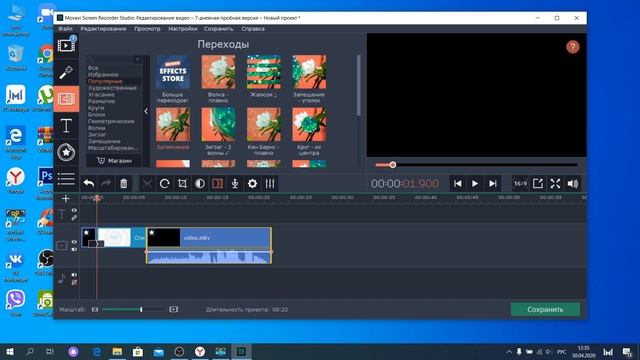Toggle linking on the audio track
The image size is (640, 360).
click(74, 282)
